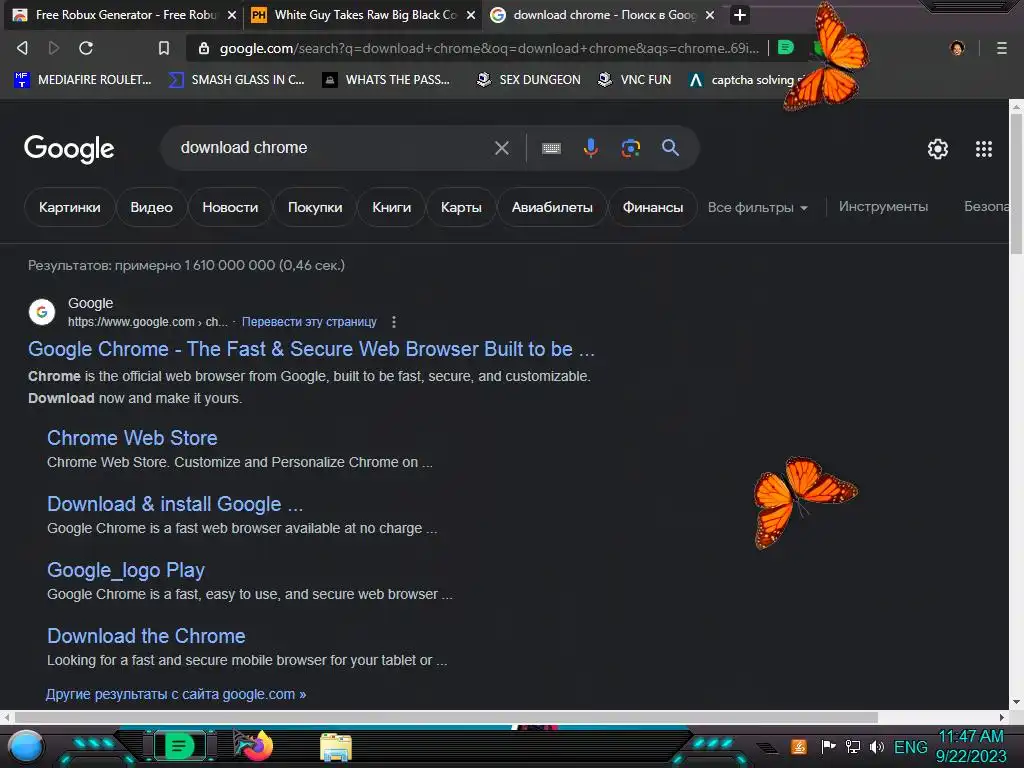Open the Инструменты search tools
The image size is (1024, 768).
click(883, 206)
